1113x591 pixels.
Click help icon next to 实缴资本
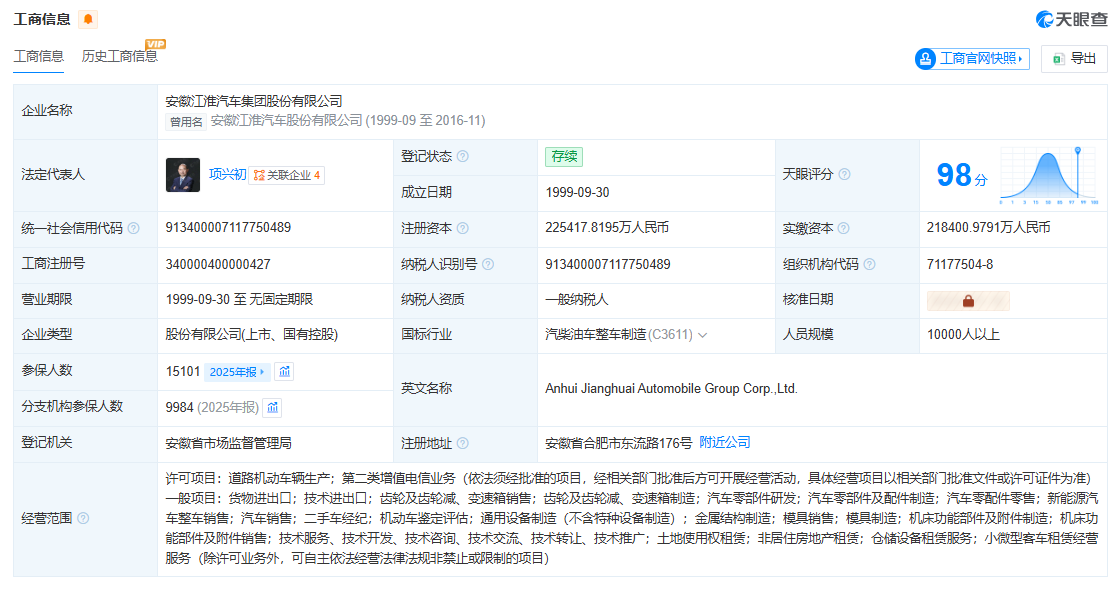(x=843, y=228)
